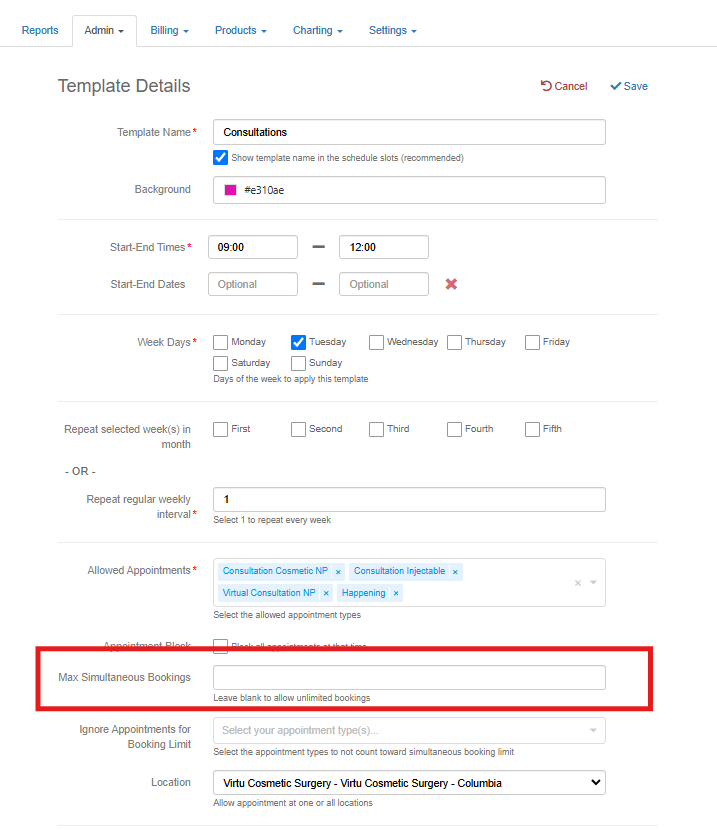
Task: Toggle show template name in schedule slots
Action: coord(221,157)
